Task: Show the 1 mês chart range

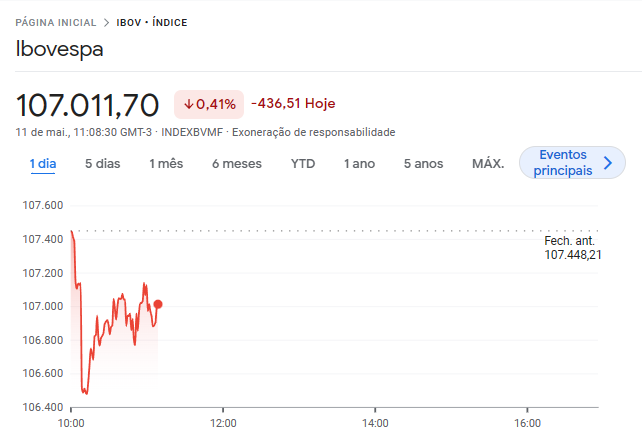Action: pyautogui.click(x=166, y=163)
